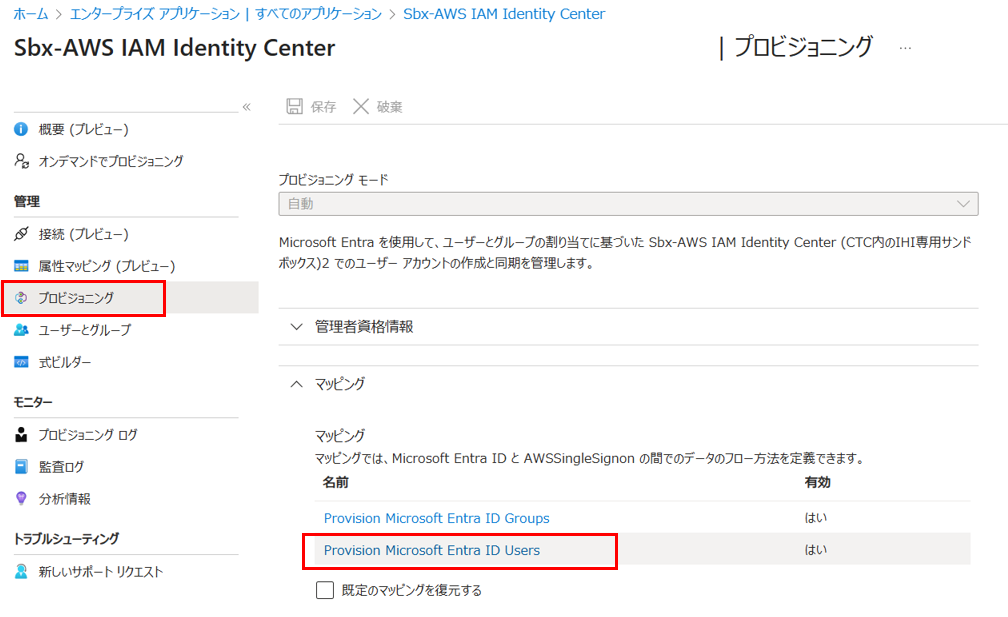Click the 接続 (プレビュー) plug icon
Image resolution: width=1008 pixels, height=617 pixels.
click(21, 234)
